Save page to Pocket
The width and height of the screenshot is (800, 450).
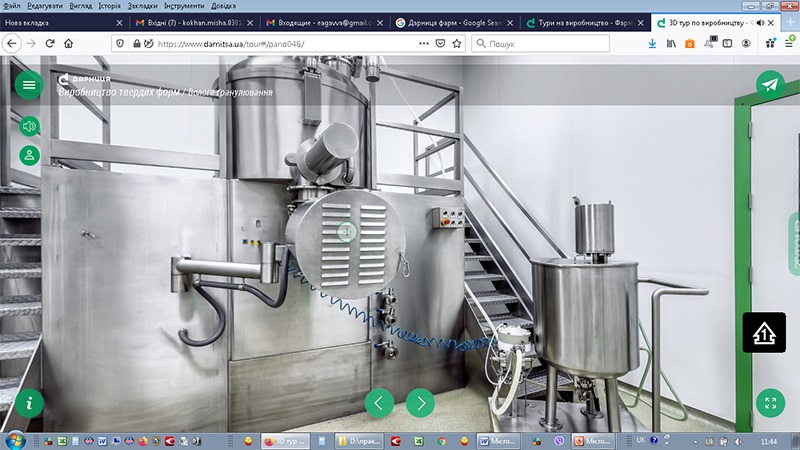click(440, 43)
